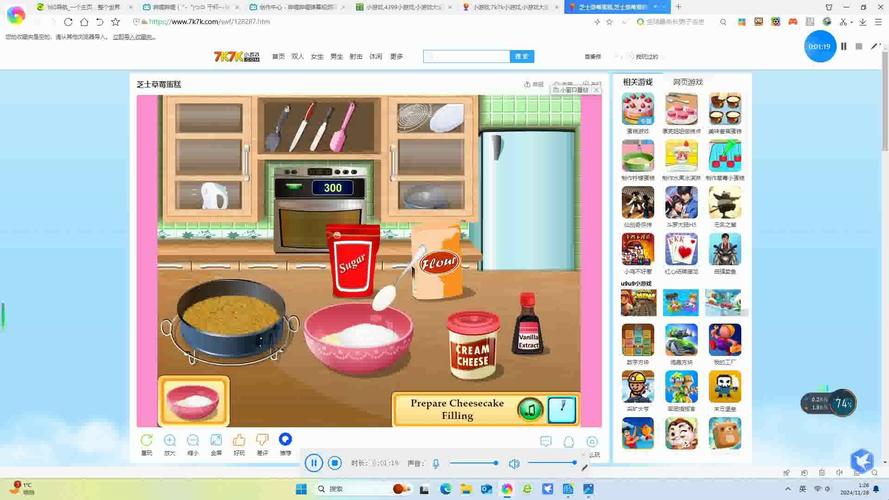Image resolution: width=889 pixels, height=500 pixels.
Task: Open the 更多 menu in site navigation
Action: pos(396,57)
